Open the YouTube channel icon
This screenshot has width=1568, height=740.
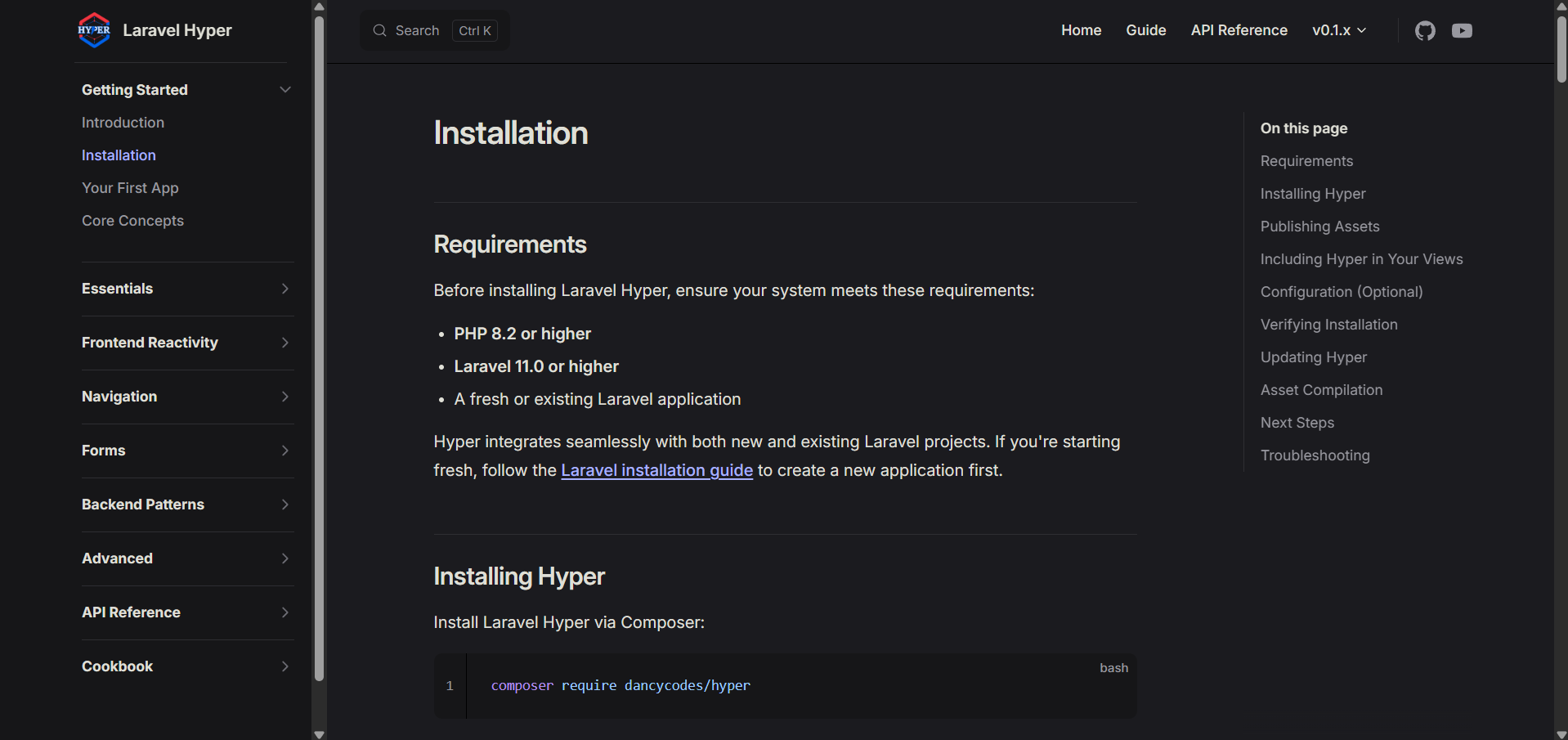click(1462, 31)
